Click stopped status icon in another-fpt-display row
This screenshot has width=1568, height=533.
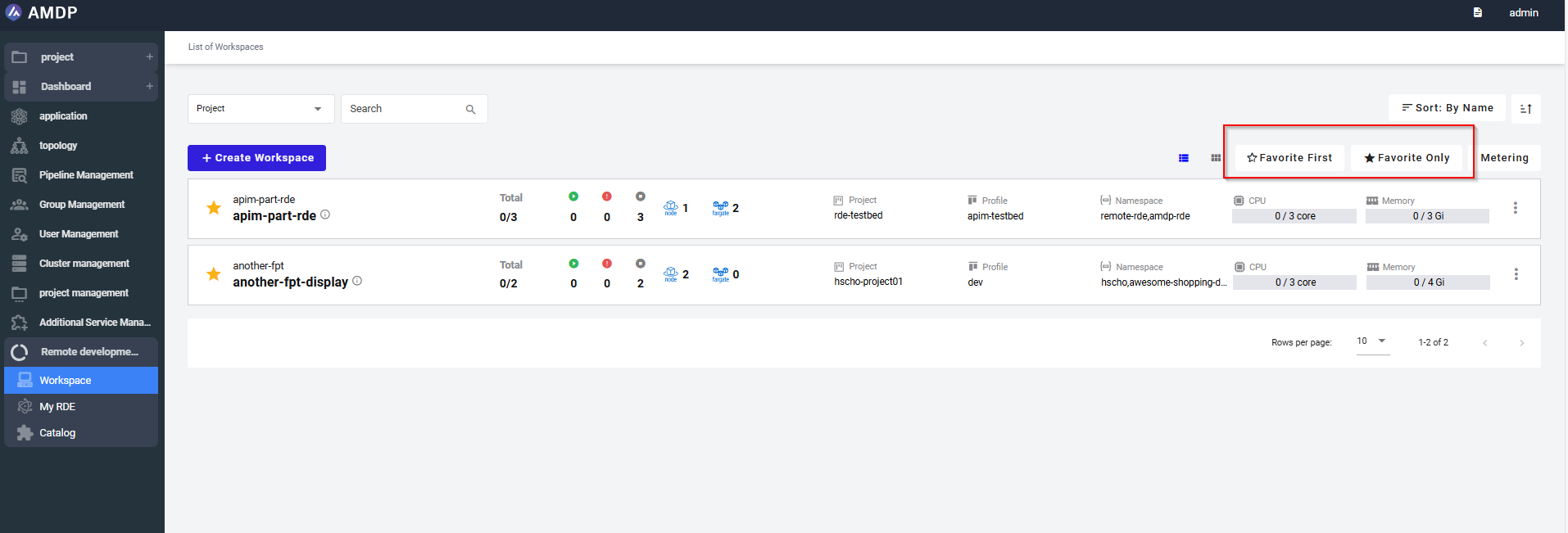(641, 264)
